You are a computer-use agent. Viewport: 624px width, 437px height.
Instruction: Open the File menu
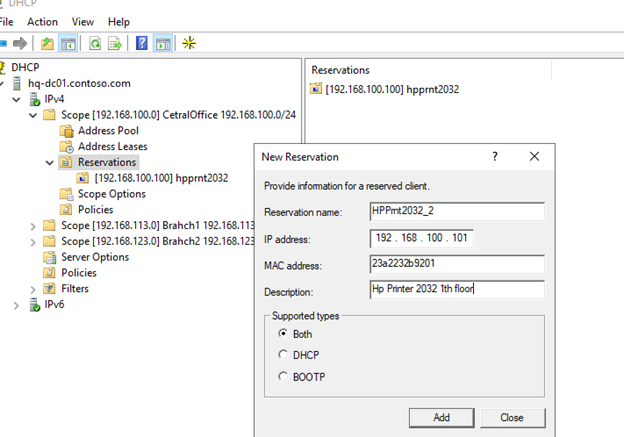6,22
